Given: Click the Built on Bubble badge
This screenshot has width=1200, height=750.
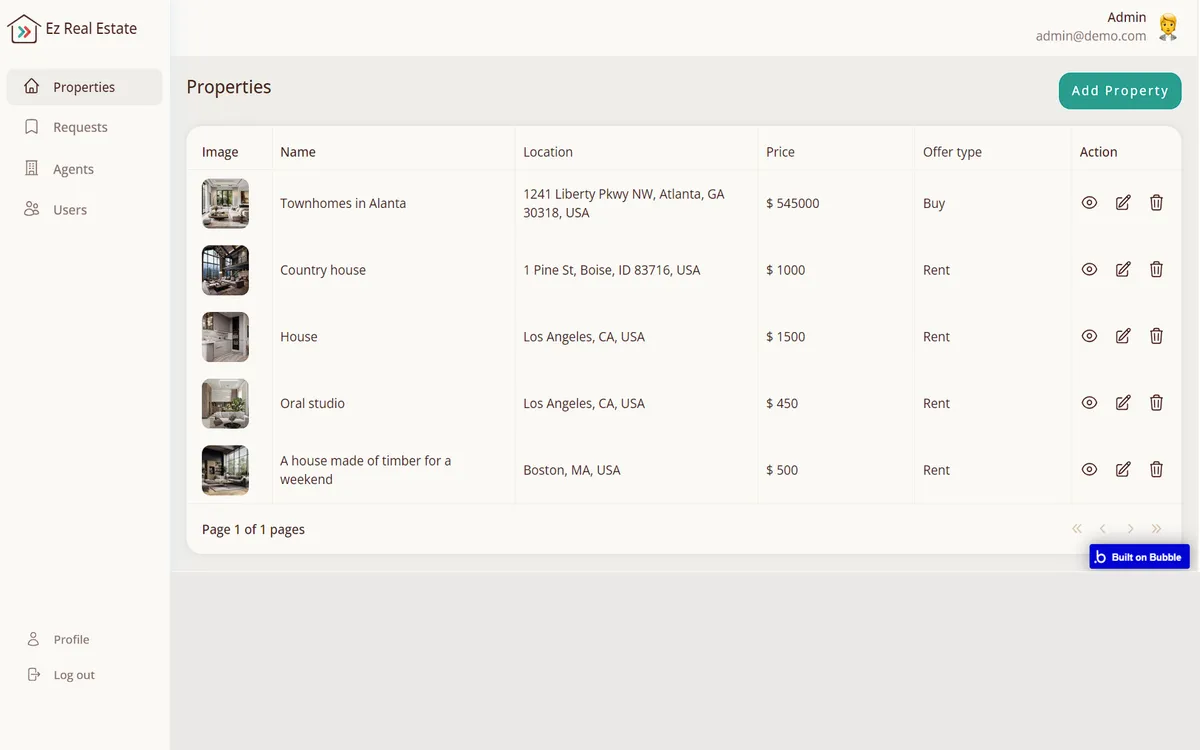Looking at the screenshot, I should 1139,557.
